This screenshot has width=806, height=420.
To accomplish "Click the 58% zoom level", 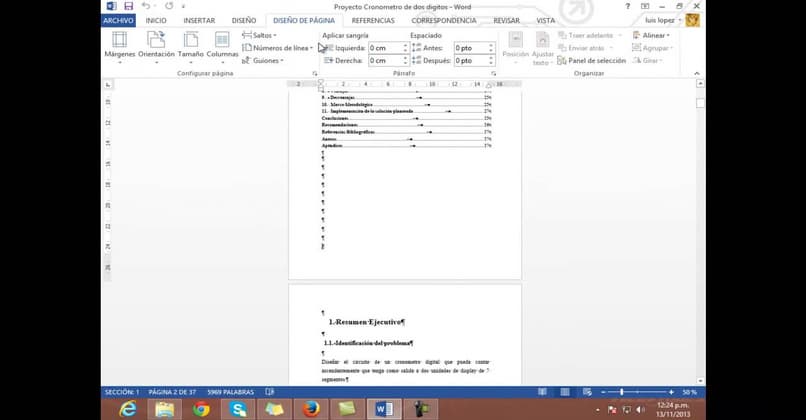I will click(x=689, y=392).
